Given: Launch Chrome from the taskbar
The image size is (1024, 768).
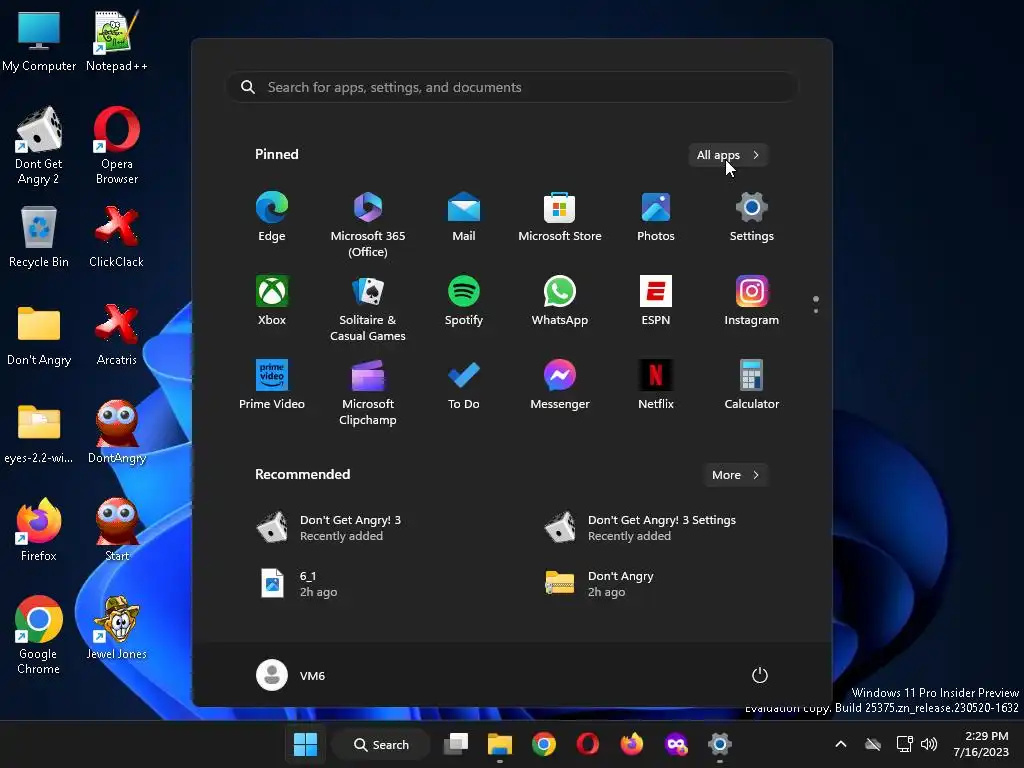Looking at the screenshot, I should pos(543,744).
